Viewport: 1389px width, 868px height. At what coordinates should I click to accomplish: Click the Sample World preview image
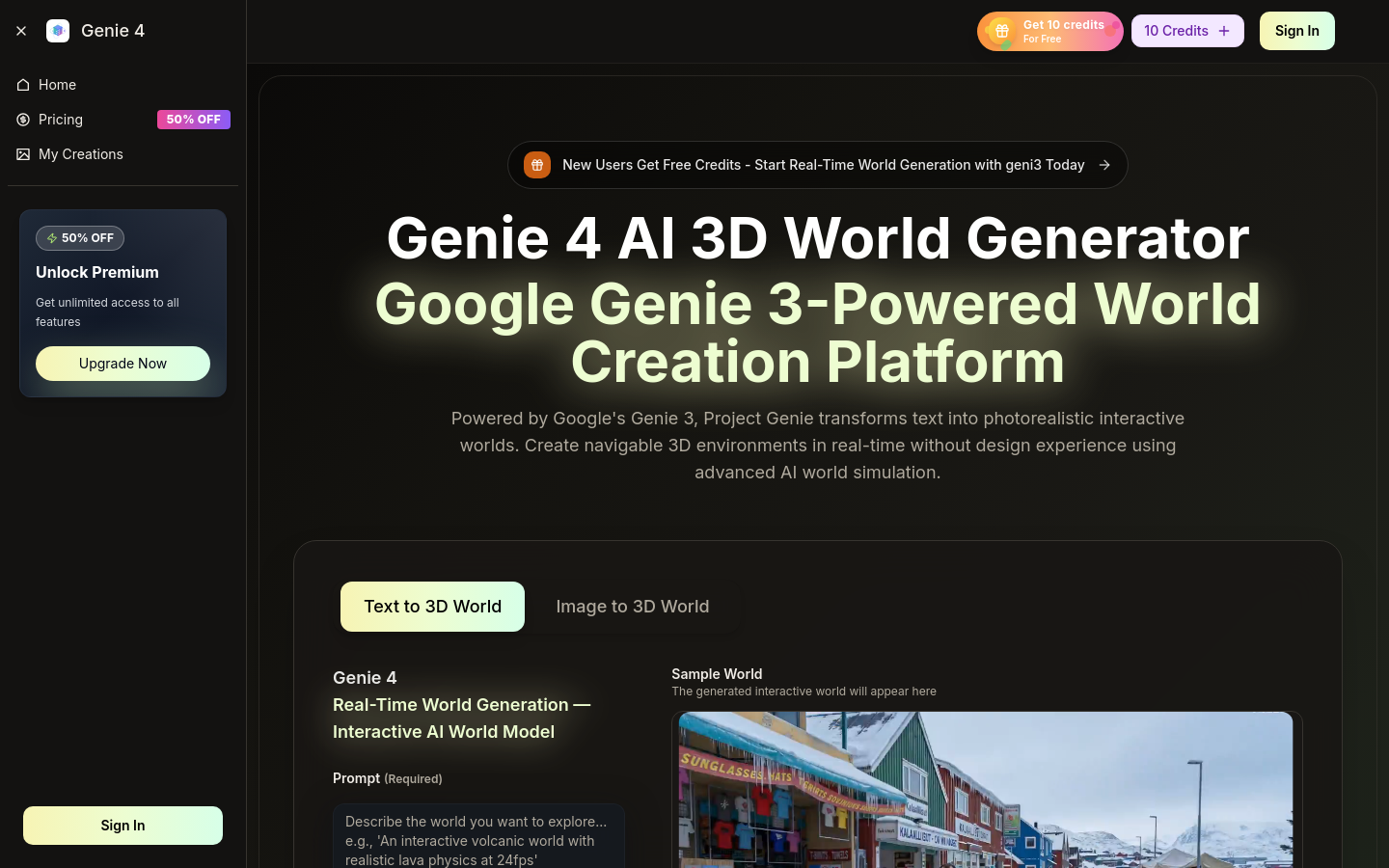click(x=986, y=790)
